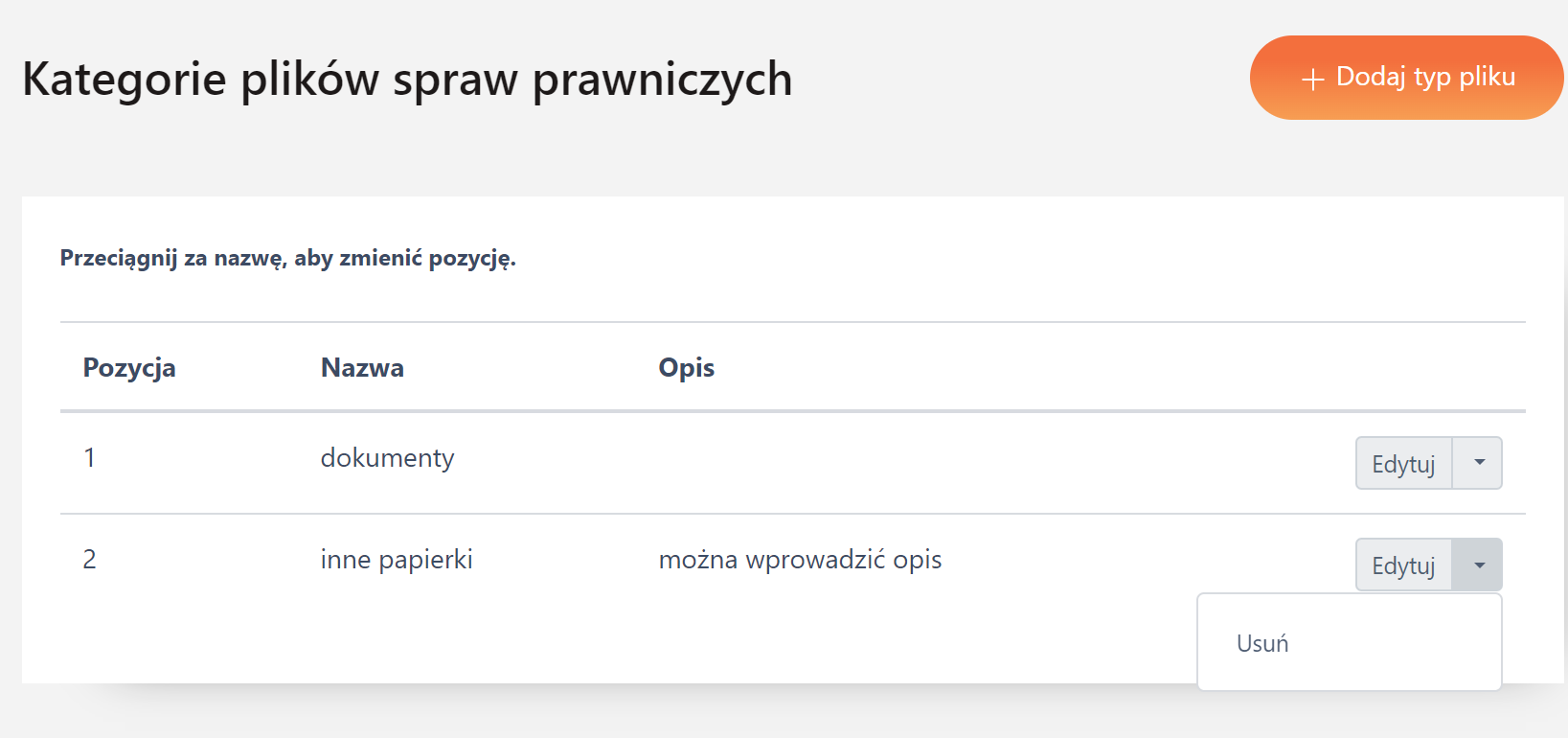The width and height of the screenshot is (1568, 738).
Task: Click the "Nazwa" column header
Action: click(362, 368)
